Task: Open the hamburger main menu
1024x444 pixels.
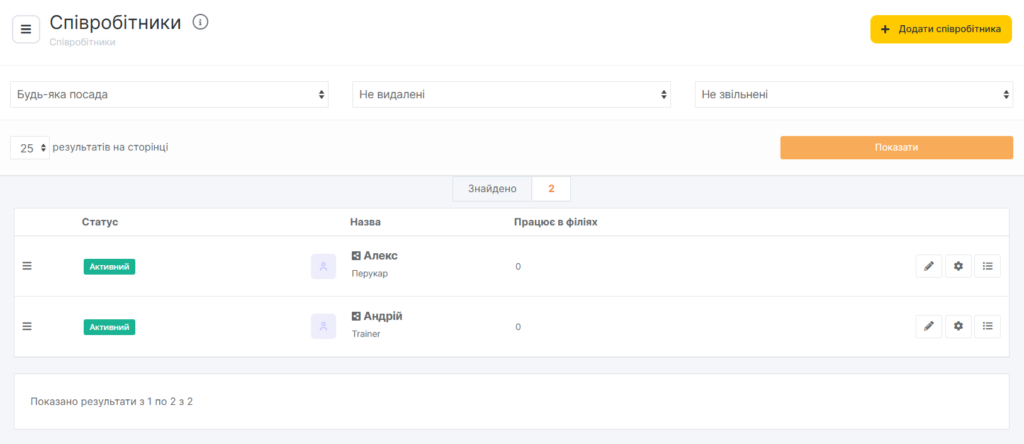Action: click(x=26, y=29)
